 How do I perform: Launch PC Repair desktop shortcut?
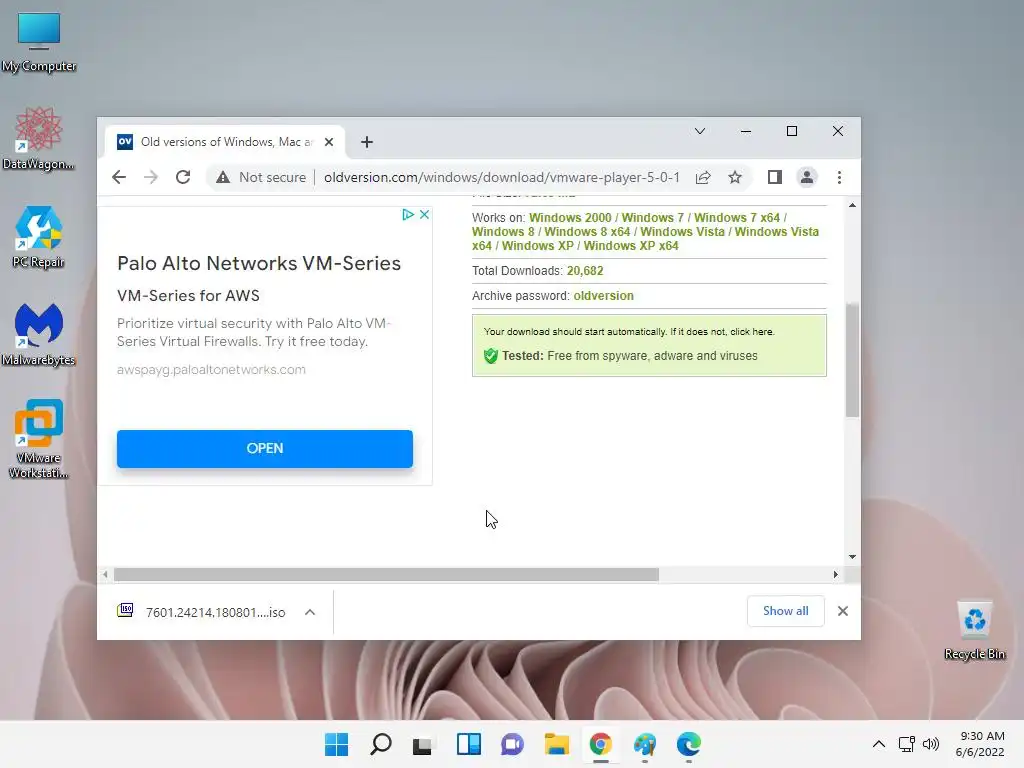click(39, 236)
